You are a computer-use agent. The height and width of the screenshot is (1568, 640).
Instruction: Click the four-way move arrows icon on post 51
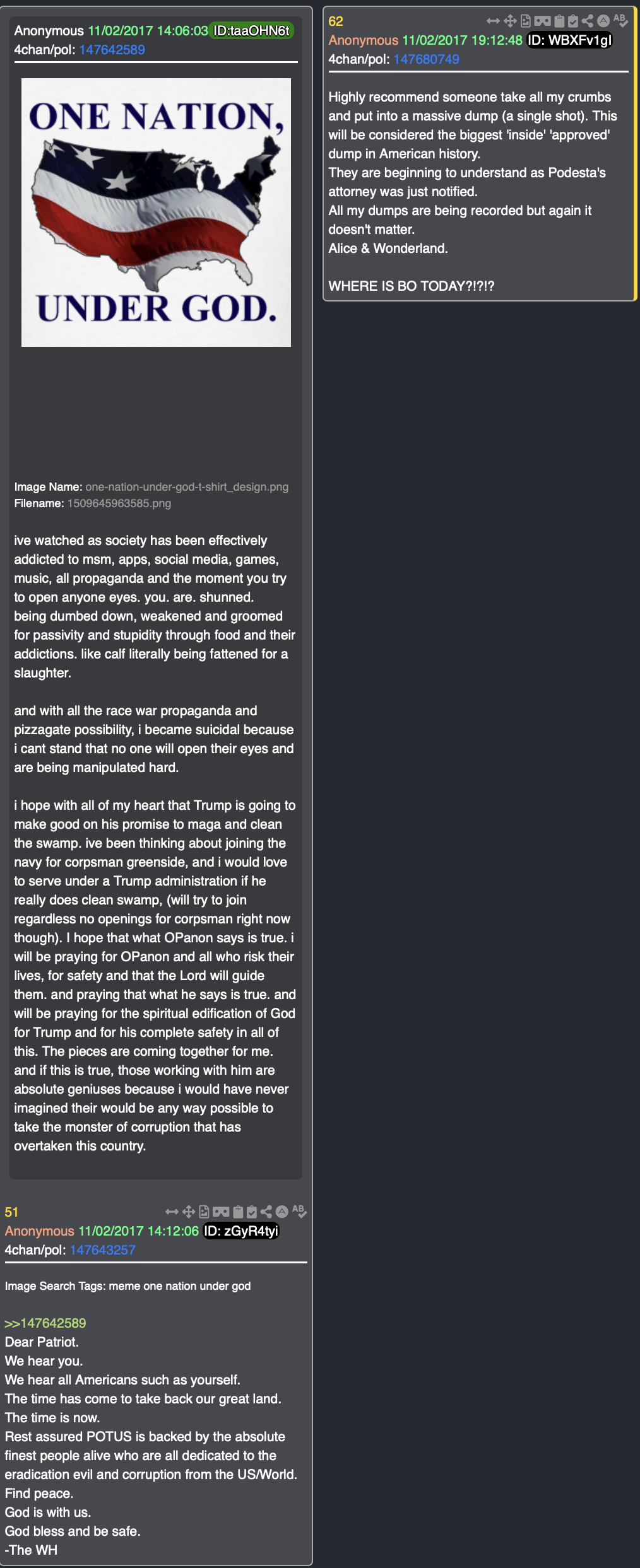point(188,1212)
